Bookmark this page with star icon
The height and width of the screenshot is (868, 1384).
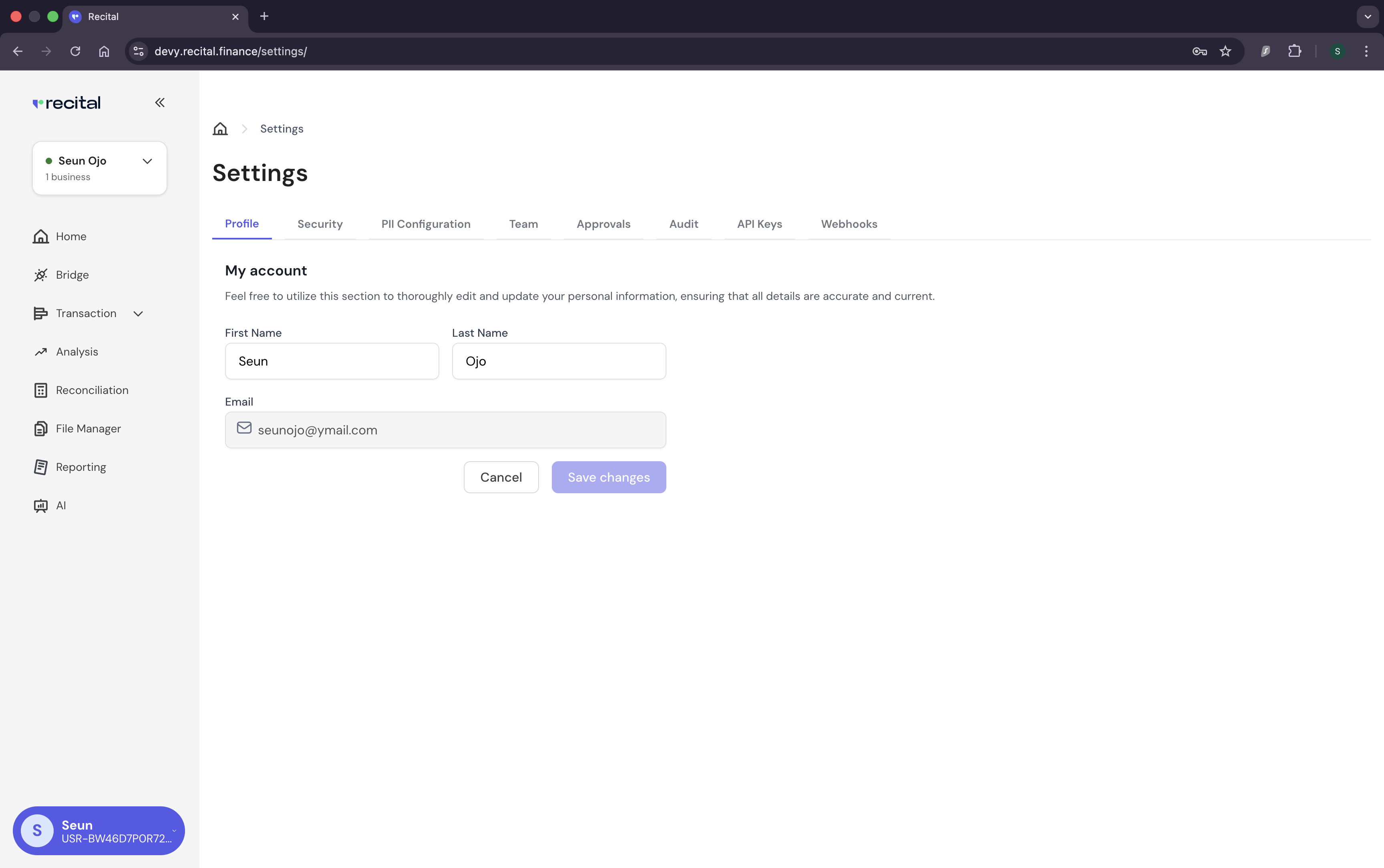tap(1225, 51)
